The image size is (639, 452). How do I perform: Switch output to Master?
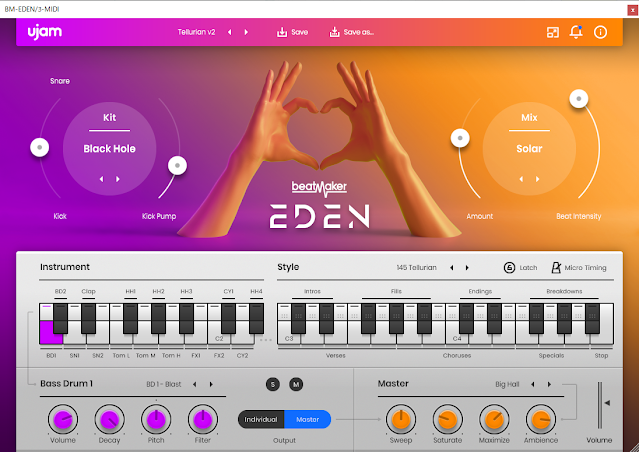click(308, 419)
